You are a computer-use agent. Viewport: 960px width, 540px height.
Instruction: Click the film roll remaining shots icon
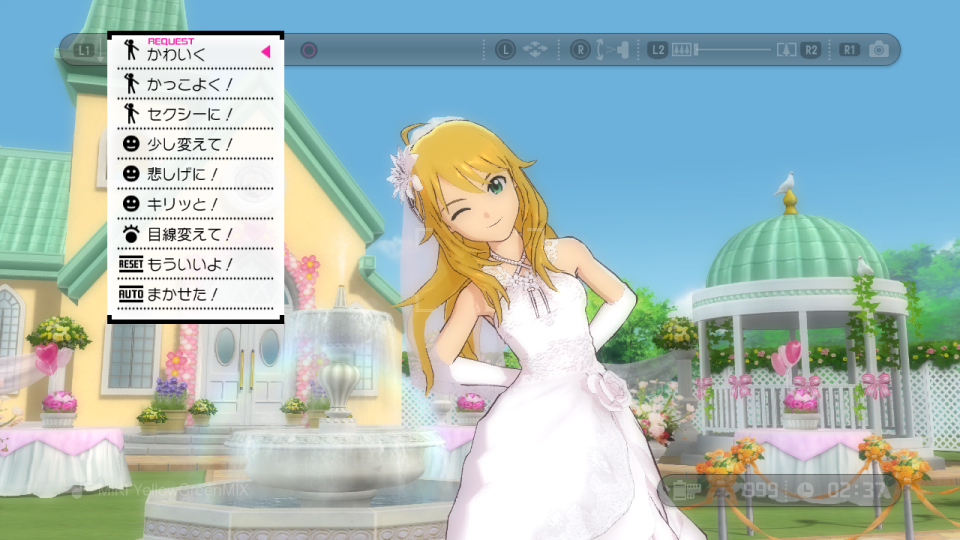tap(685, 491)
